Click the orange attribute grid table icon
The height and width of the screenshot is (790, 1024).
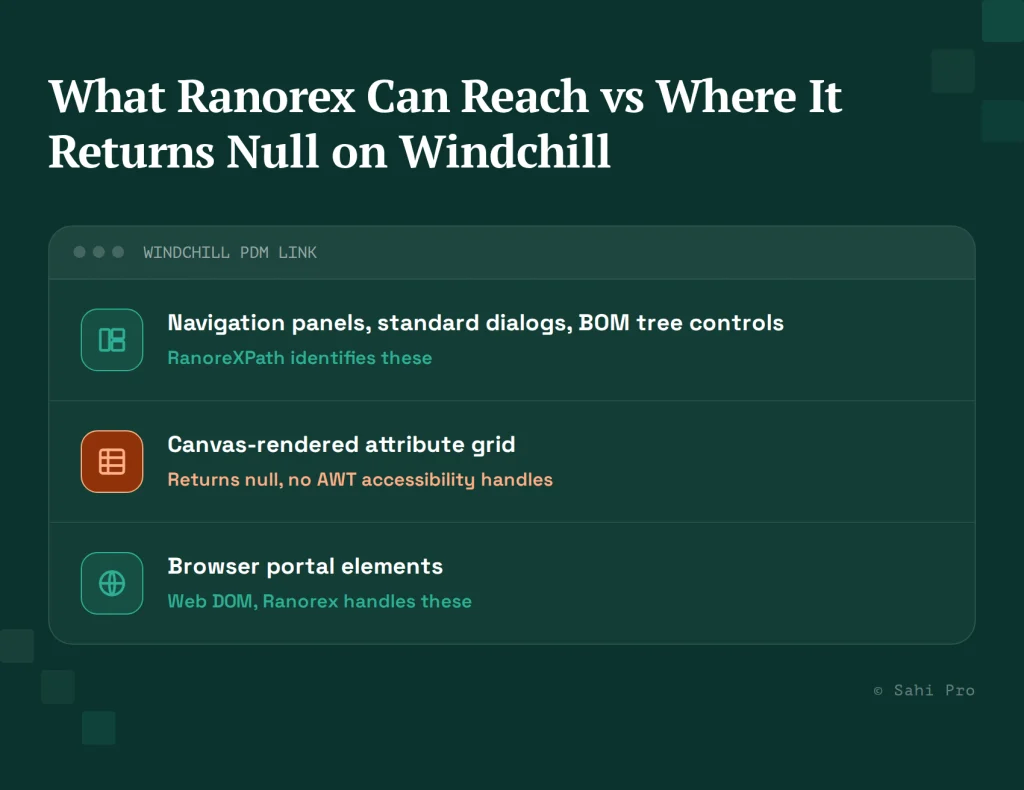coord(112,462)
